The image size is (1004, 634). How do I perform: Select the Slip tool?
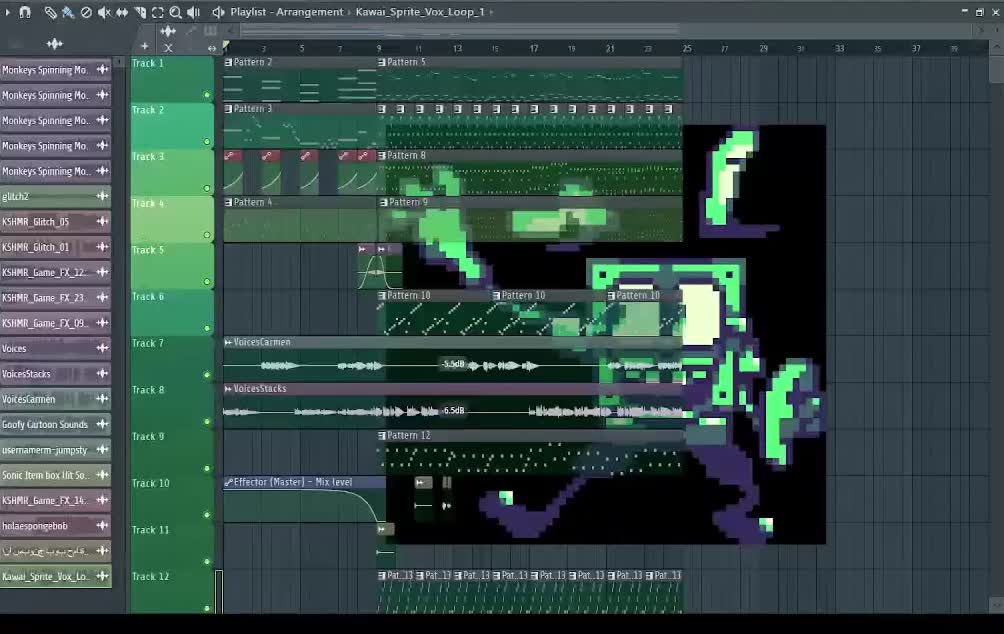(122, 12)
